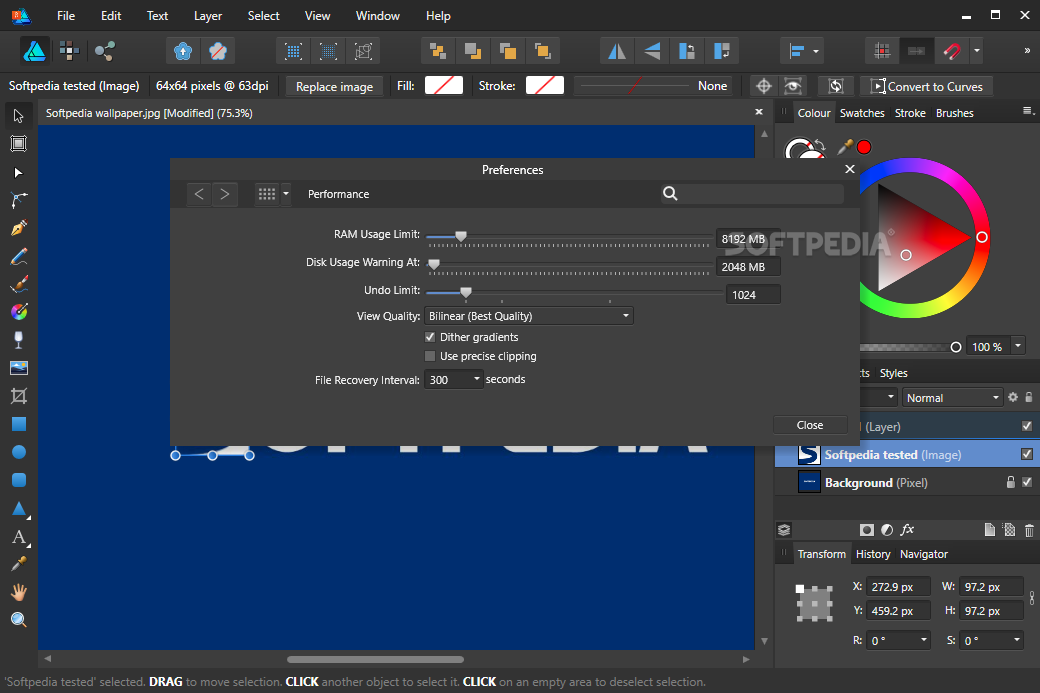Enable Use precise clipping checkbox

[430, 356]
